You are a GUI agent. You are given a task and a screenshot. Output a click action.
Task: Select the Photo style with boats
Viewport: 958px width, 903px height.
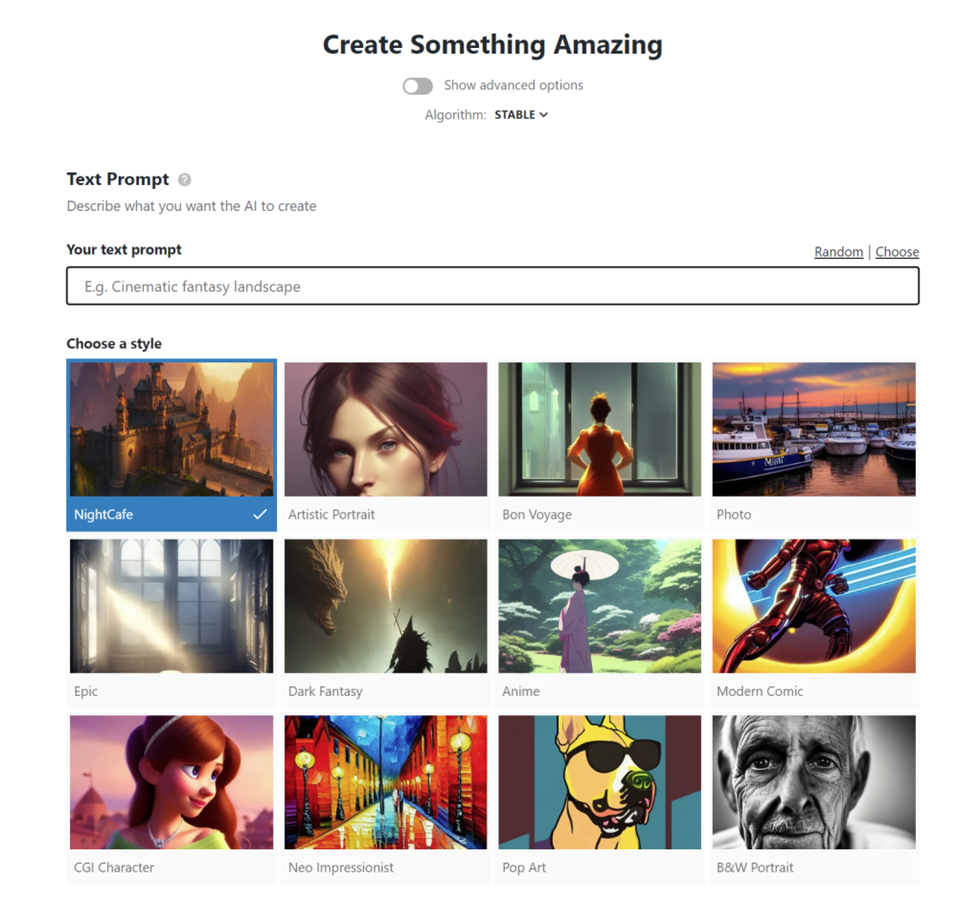click(x=814, y=445)
